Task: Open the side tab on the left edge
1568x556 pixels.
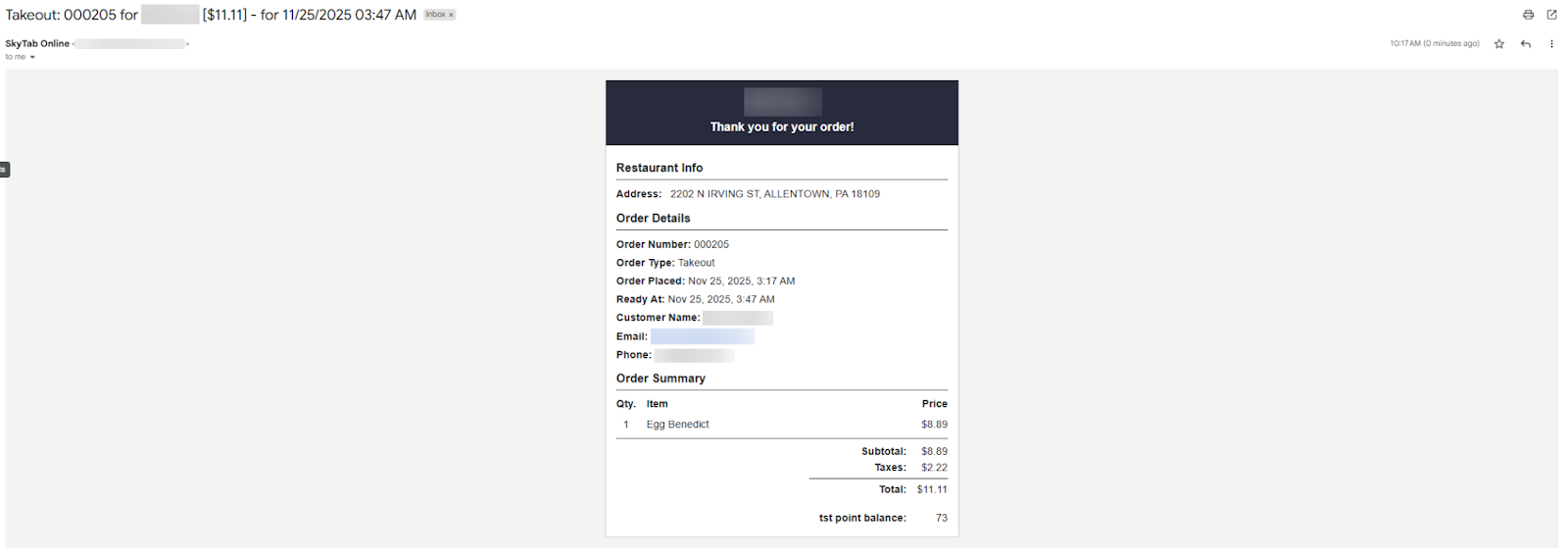Action: coord(4,170)
